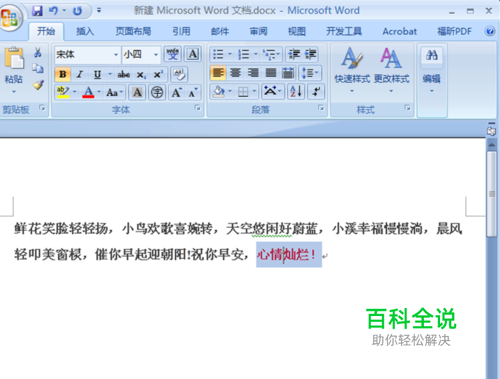
Task: Expand the 粘贴 options arrow
Action: coord(14,91)
